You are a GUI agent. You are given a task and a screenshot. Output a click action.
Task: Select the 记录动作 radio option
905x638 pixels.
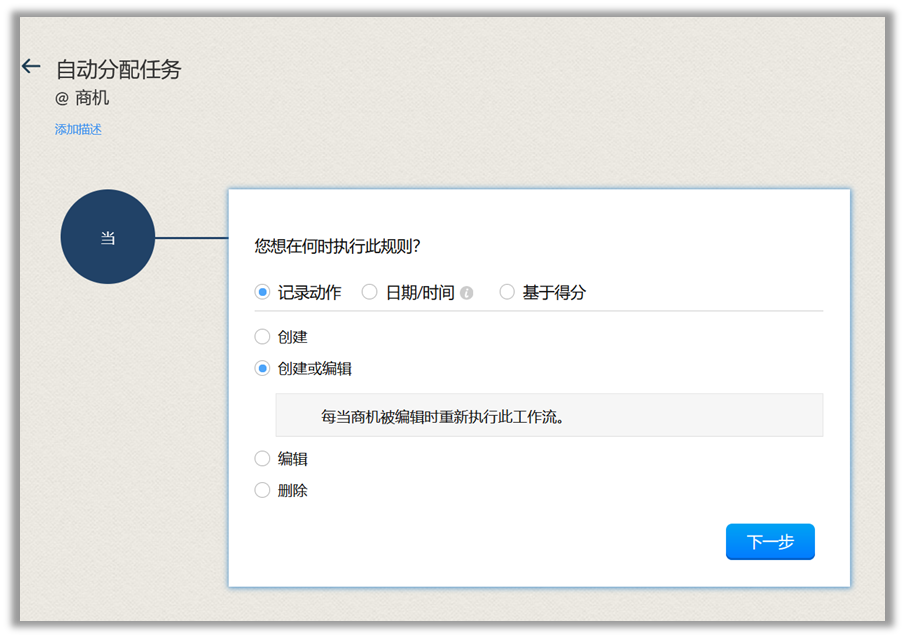[x=263, y=292]
